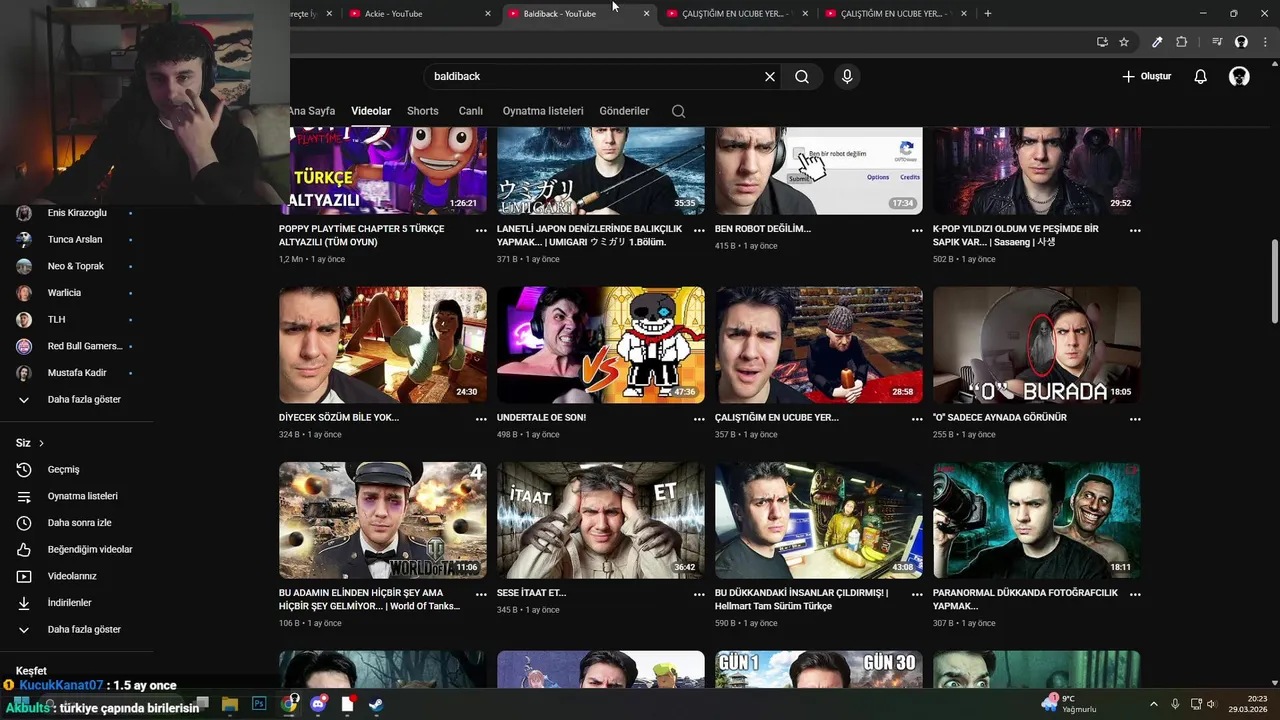Open the '"O" BURADA' mirror video thumbnail
Screen dimensions: 1280x720
tap(1037, 345)
